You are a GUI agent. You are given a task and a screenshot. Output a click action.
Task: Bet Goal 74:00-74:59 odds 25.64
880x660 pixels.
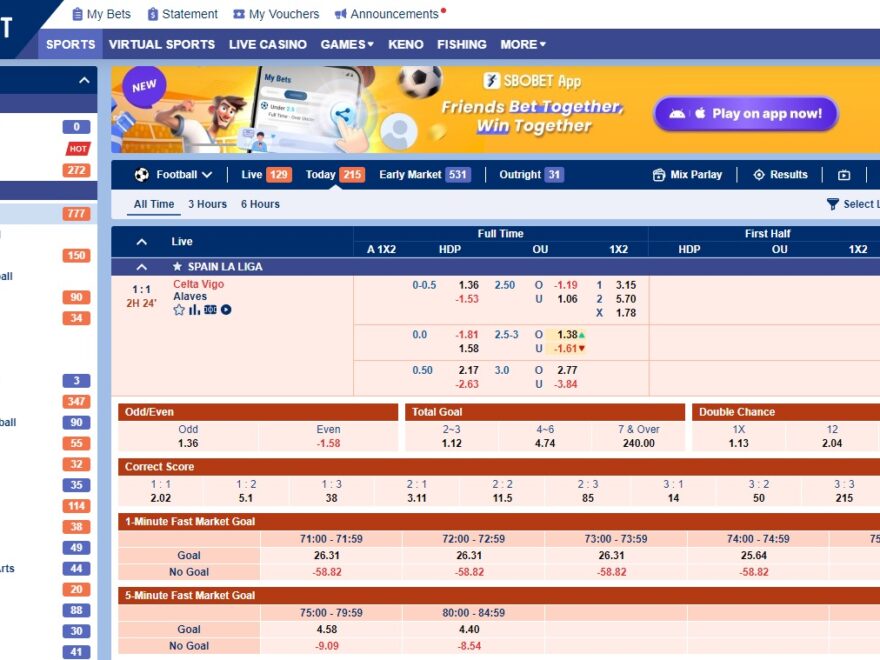tap(754, 556)
